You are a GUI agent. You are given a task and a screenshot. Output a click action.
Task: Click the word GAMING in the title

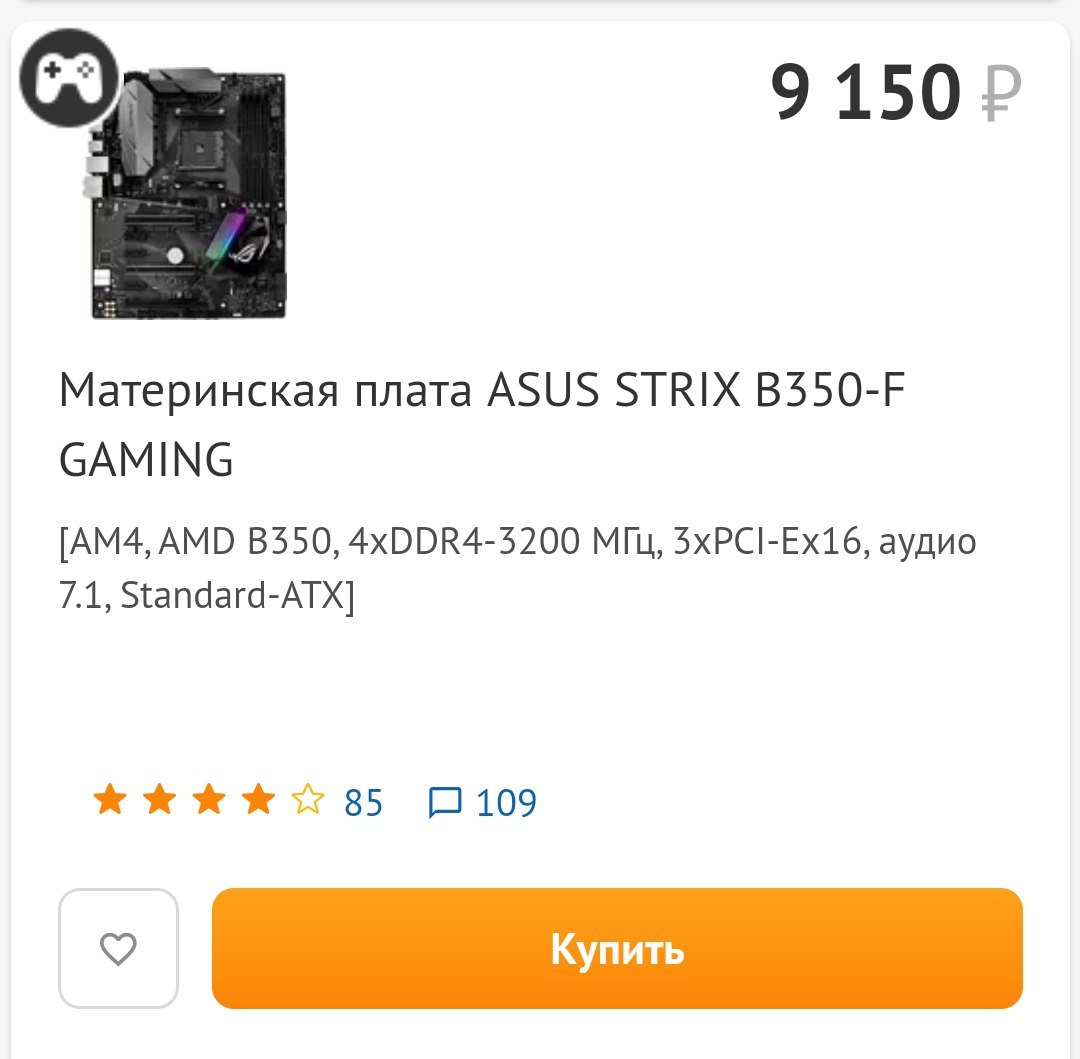click(x=146, y=460)
